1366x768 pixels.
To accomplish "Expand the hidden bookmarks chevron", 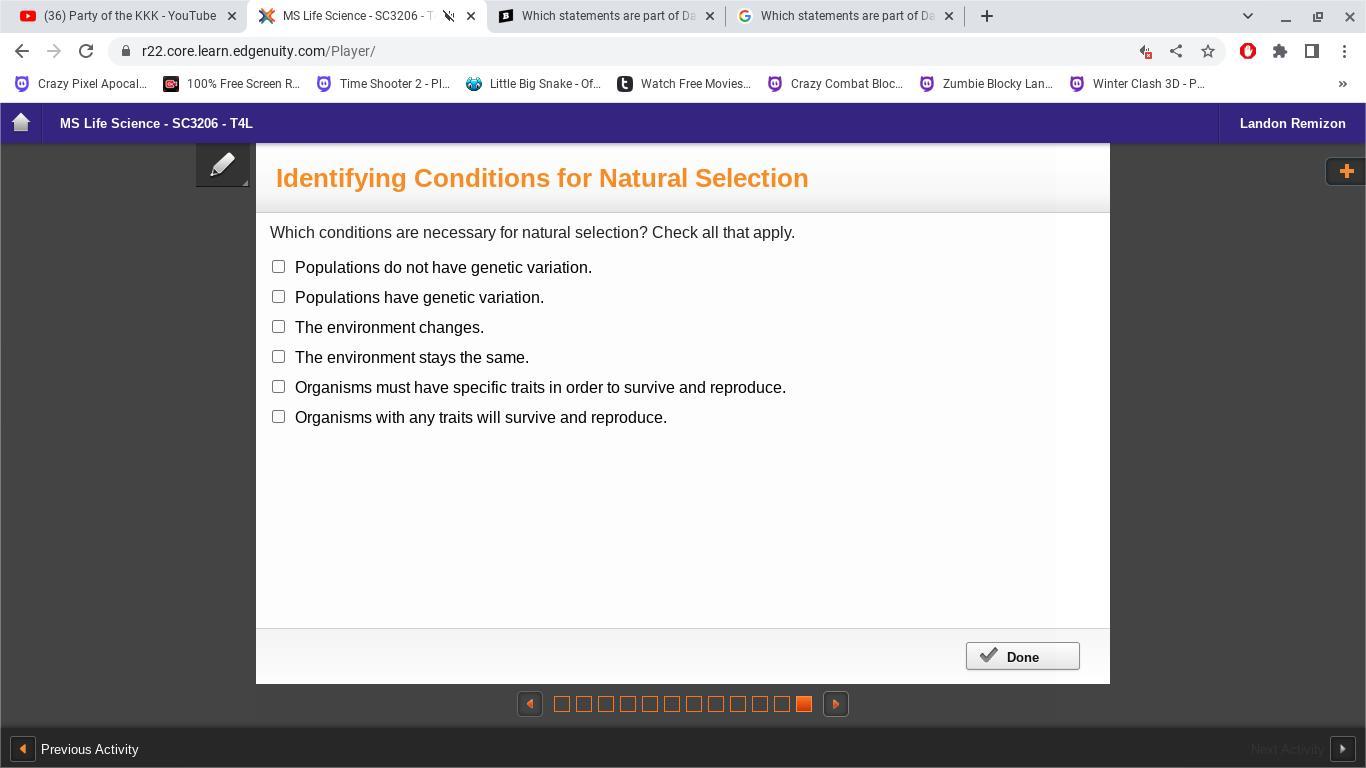I will point(1342,84).
